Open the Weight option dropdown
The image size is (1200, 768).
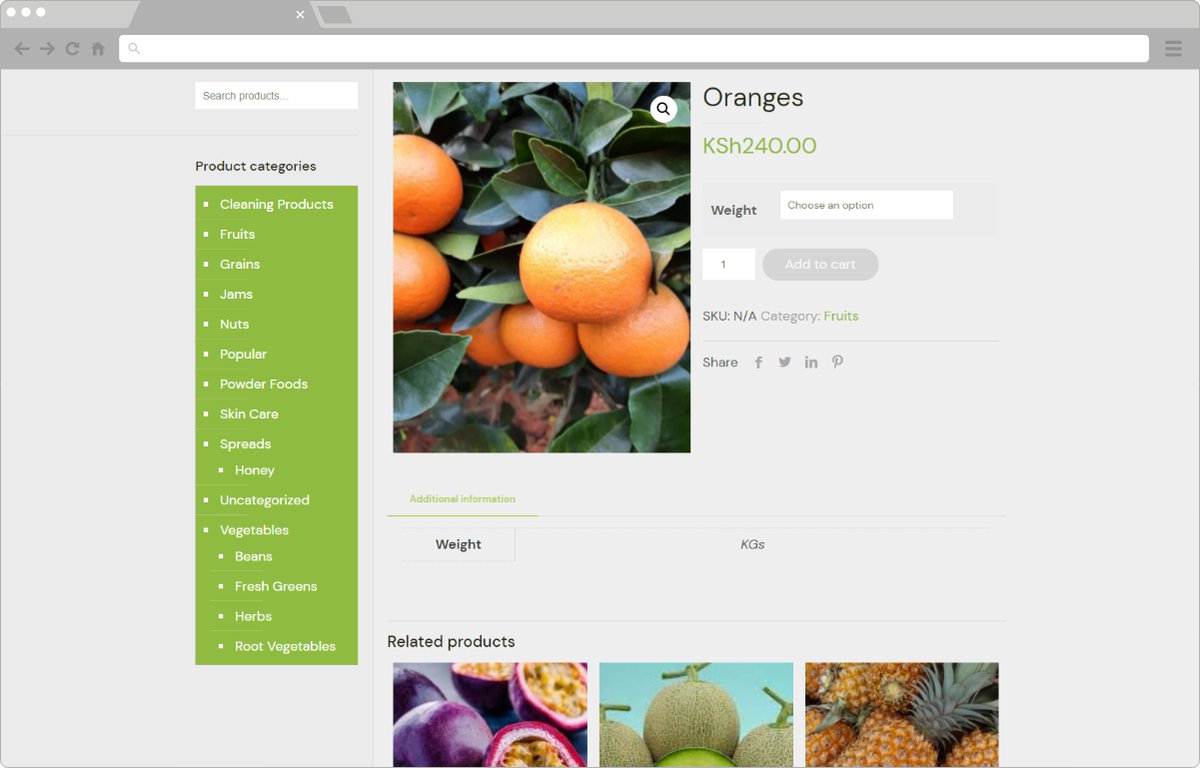[x=866, y=205]
